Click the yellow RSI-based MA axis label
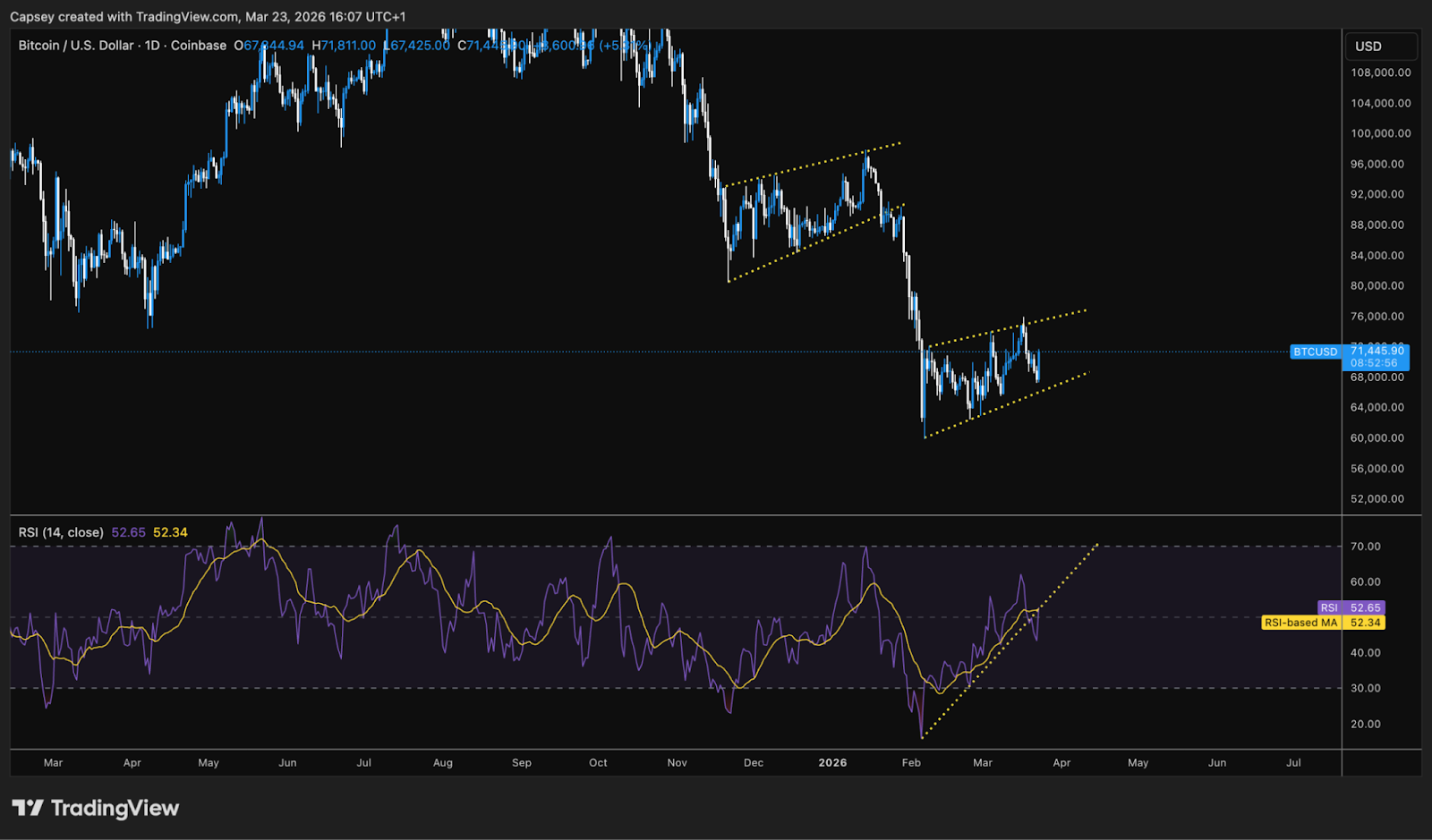Image resolution: width=1432 pixels, height=840 pixels. click(x=1322, y=623)
